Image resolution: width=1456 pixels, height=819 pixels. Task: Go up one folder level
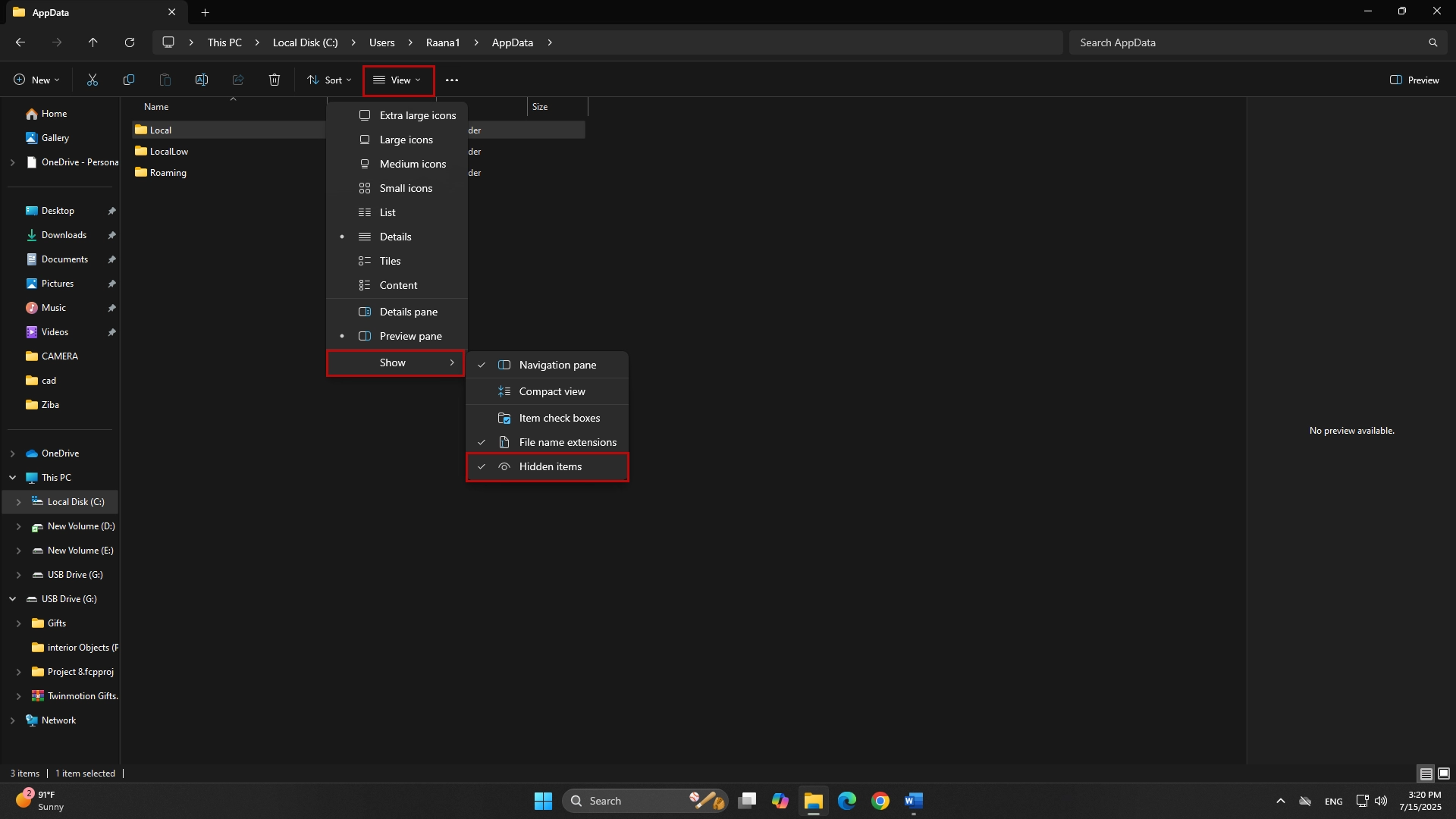pos(93,42)
